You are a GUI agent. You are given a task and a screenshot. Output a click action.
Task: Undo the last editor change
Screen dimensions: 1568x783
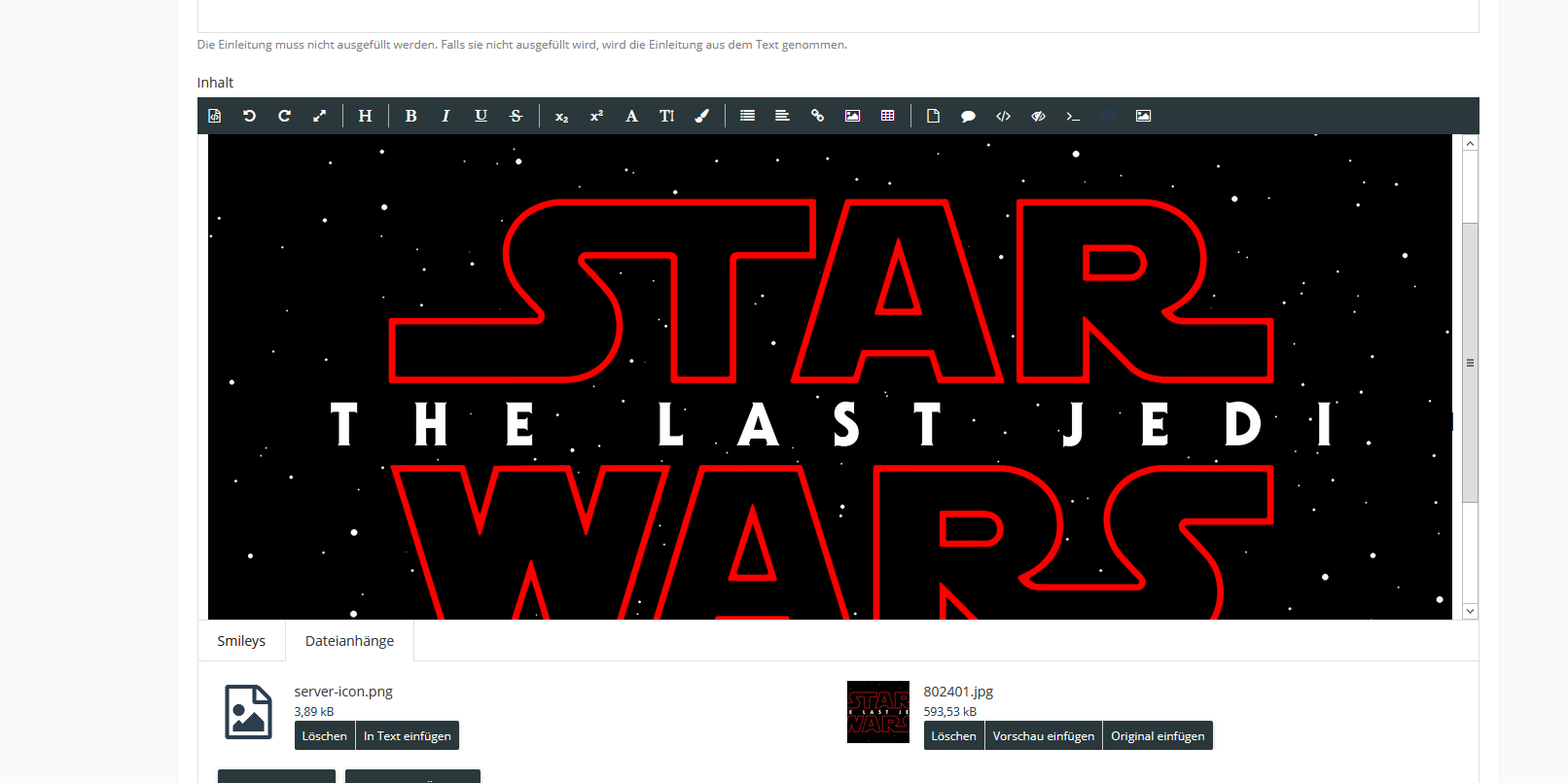pyautogui.click(x=249, y=116)
